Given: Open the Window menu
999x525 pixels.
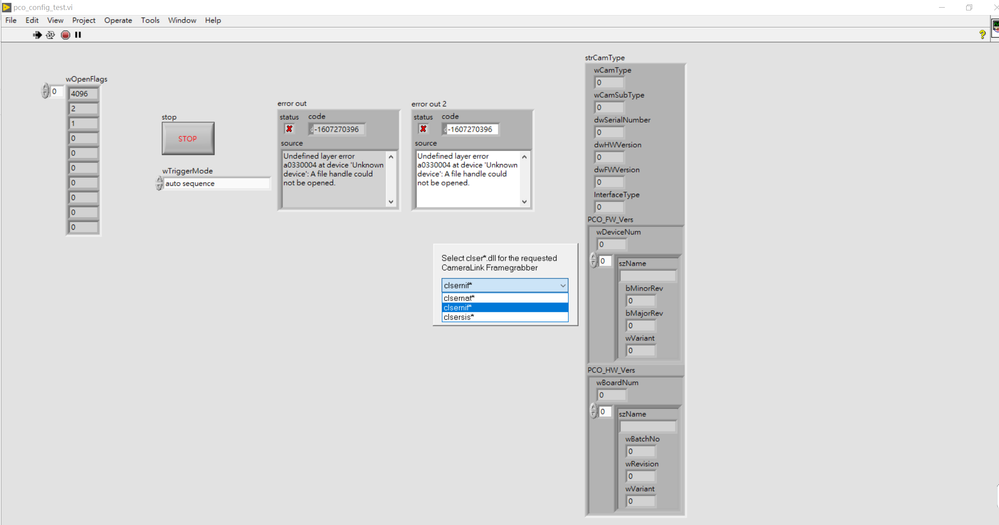Looking at the screenshot, I should point(182,20).
